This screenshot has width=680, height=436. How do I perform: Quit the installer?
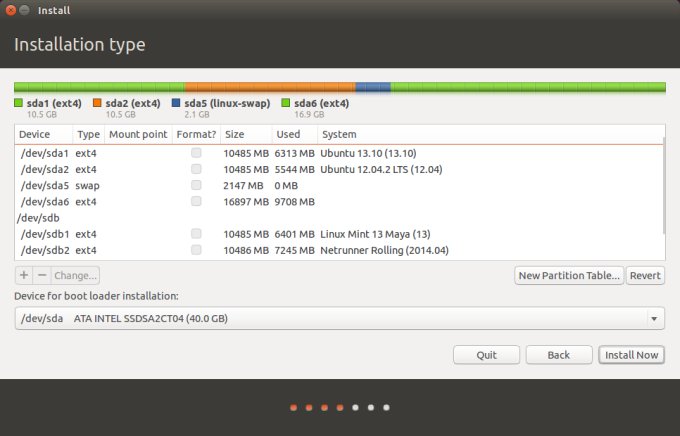pyautogui.click(x=486, y=355)
